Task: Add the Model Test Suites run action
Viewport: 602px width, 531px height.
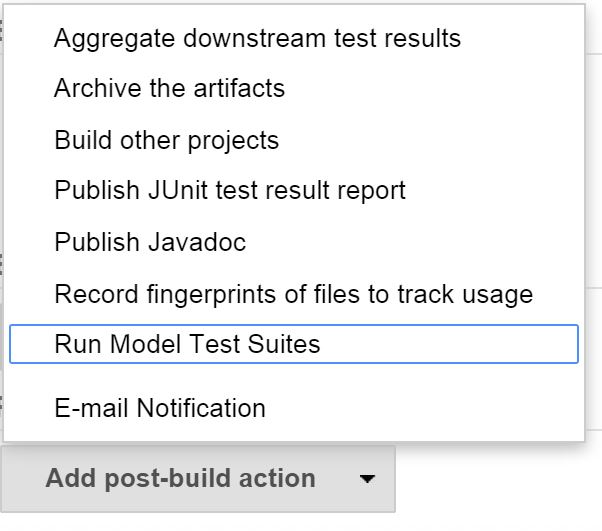Action: click(187, 344)
